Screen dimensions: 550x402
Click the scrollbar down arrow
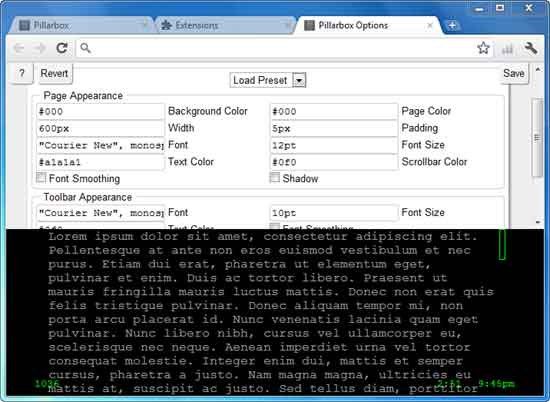click(x=538, y=222)
